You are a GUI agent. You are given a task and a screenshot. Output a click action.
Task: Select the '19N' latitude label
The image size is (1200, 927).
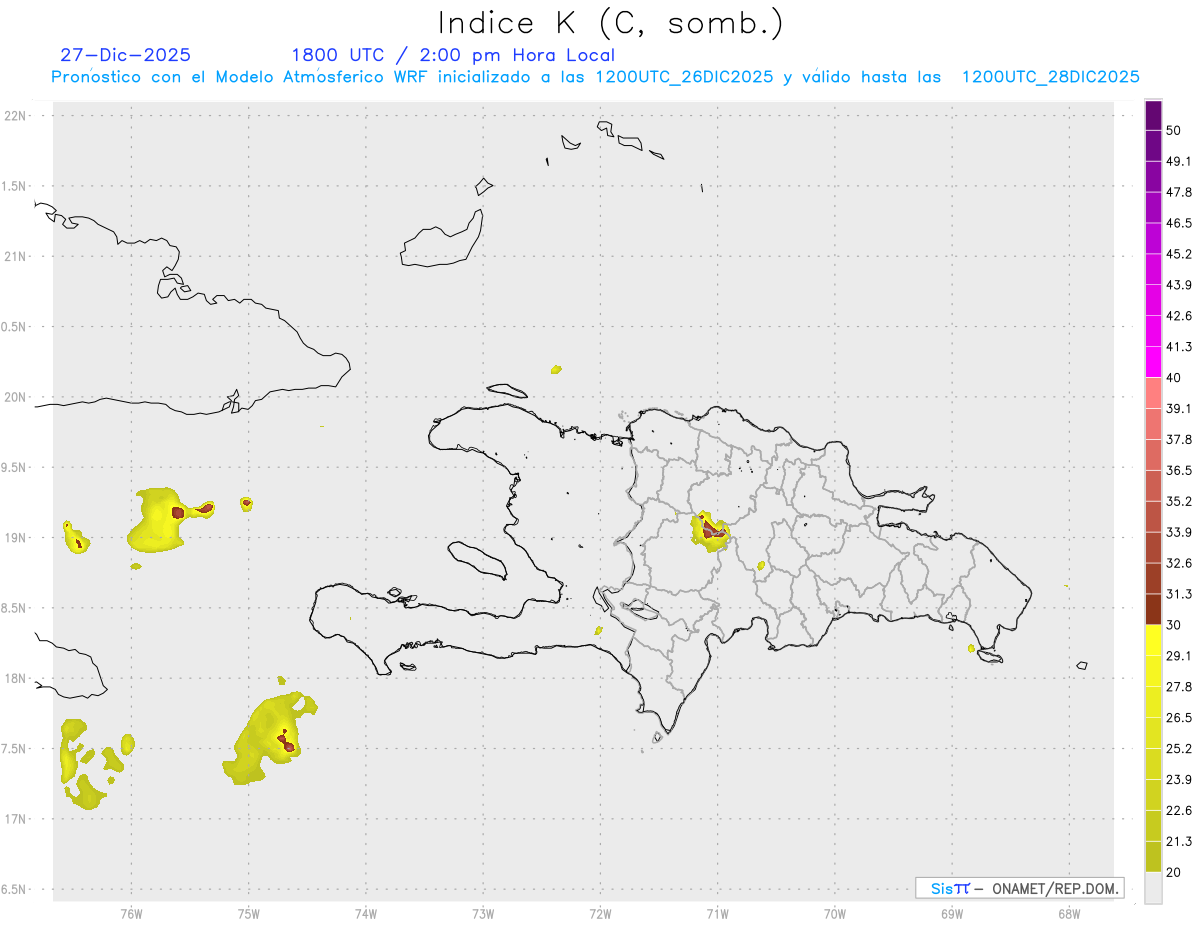17,537
